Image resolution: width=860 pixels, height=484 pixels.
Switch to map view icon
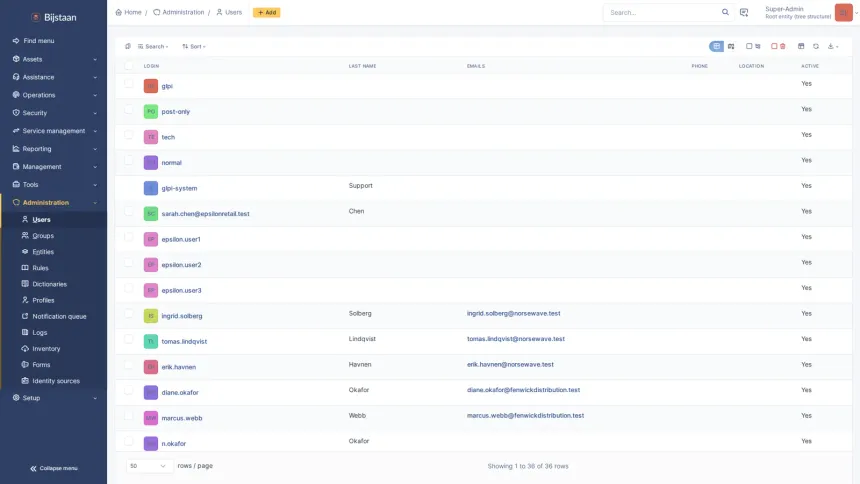(x=731, y=47)
